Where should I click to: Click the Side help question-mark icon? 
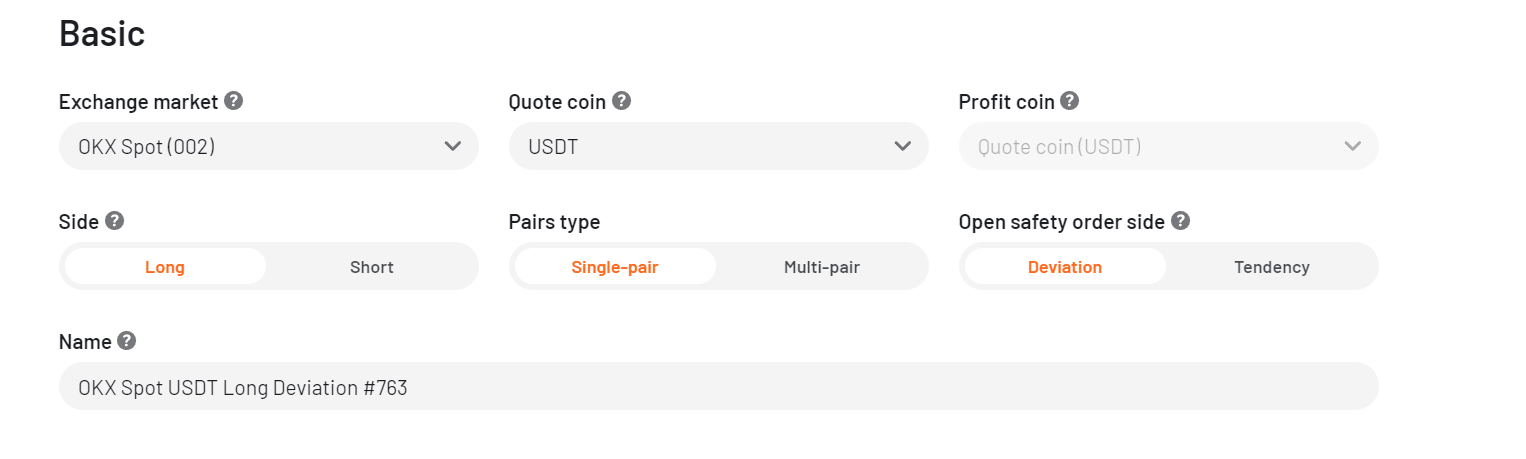coord(114,221)
